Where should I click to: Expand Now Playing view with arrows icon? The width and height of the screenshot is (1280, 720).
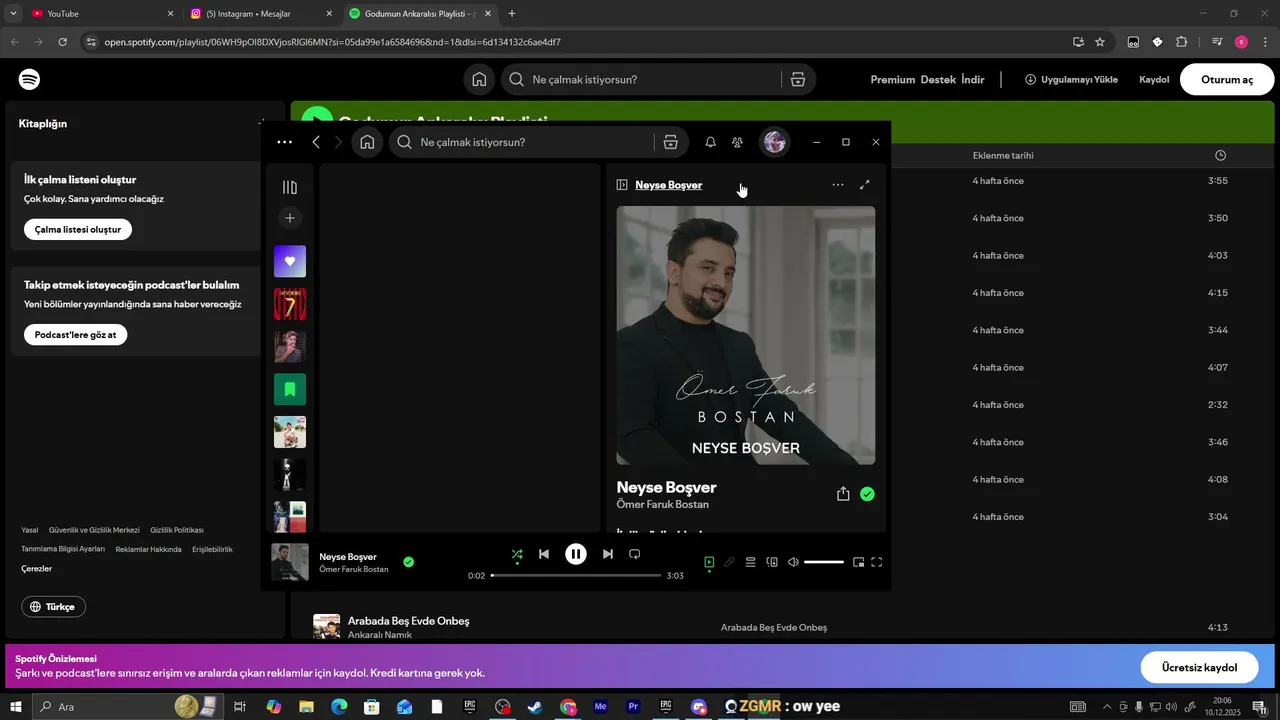865,185
